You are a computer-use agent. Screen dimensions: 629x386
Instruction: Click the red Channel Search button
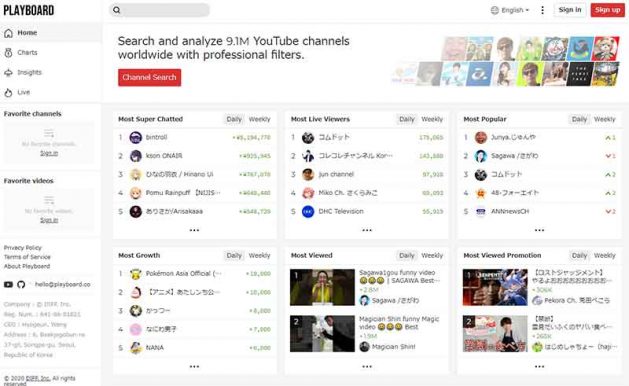tap(149, 77)
